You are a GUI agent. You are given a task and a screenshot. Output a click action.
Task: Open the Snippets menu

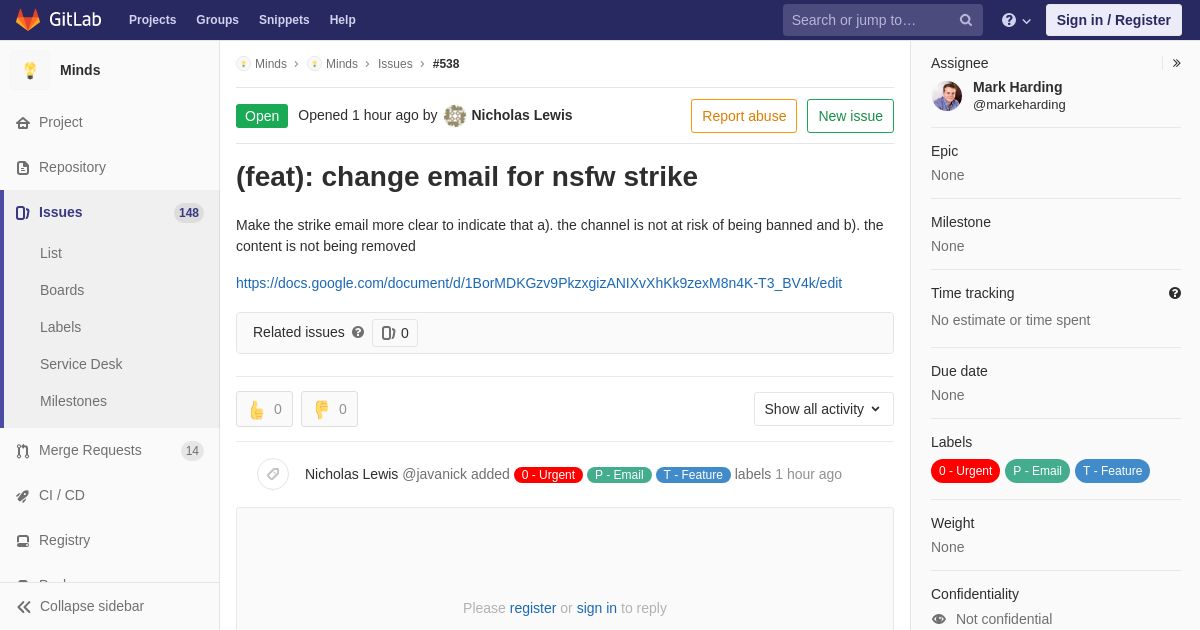coord(284,20)
